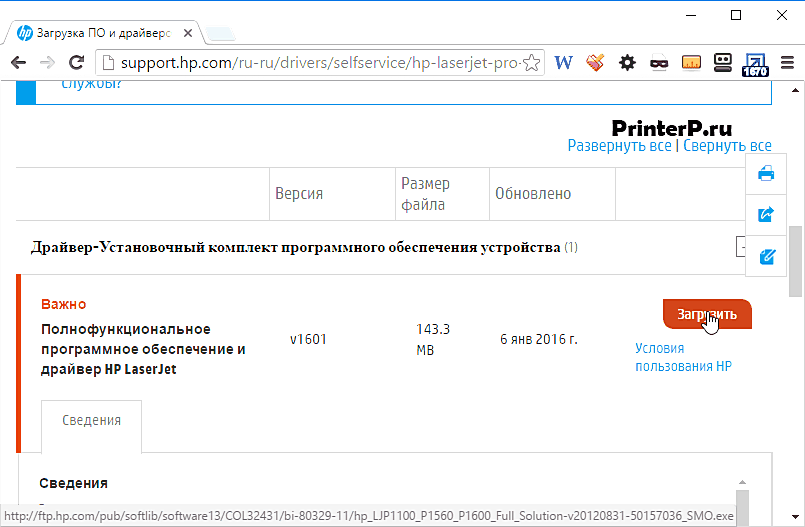Click the browser forward arrow
Image resolution: width=805 pixels, height=527 pixels.
tap(47, 63)
